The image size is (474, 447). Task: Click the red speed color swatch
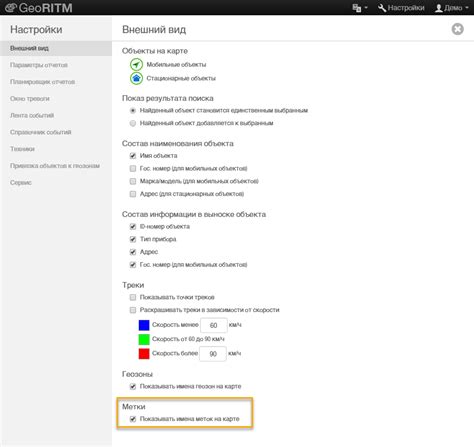(x=144, y=354)
